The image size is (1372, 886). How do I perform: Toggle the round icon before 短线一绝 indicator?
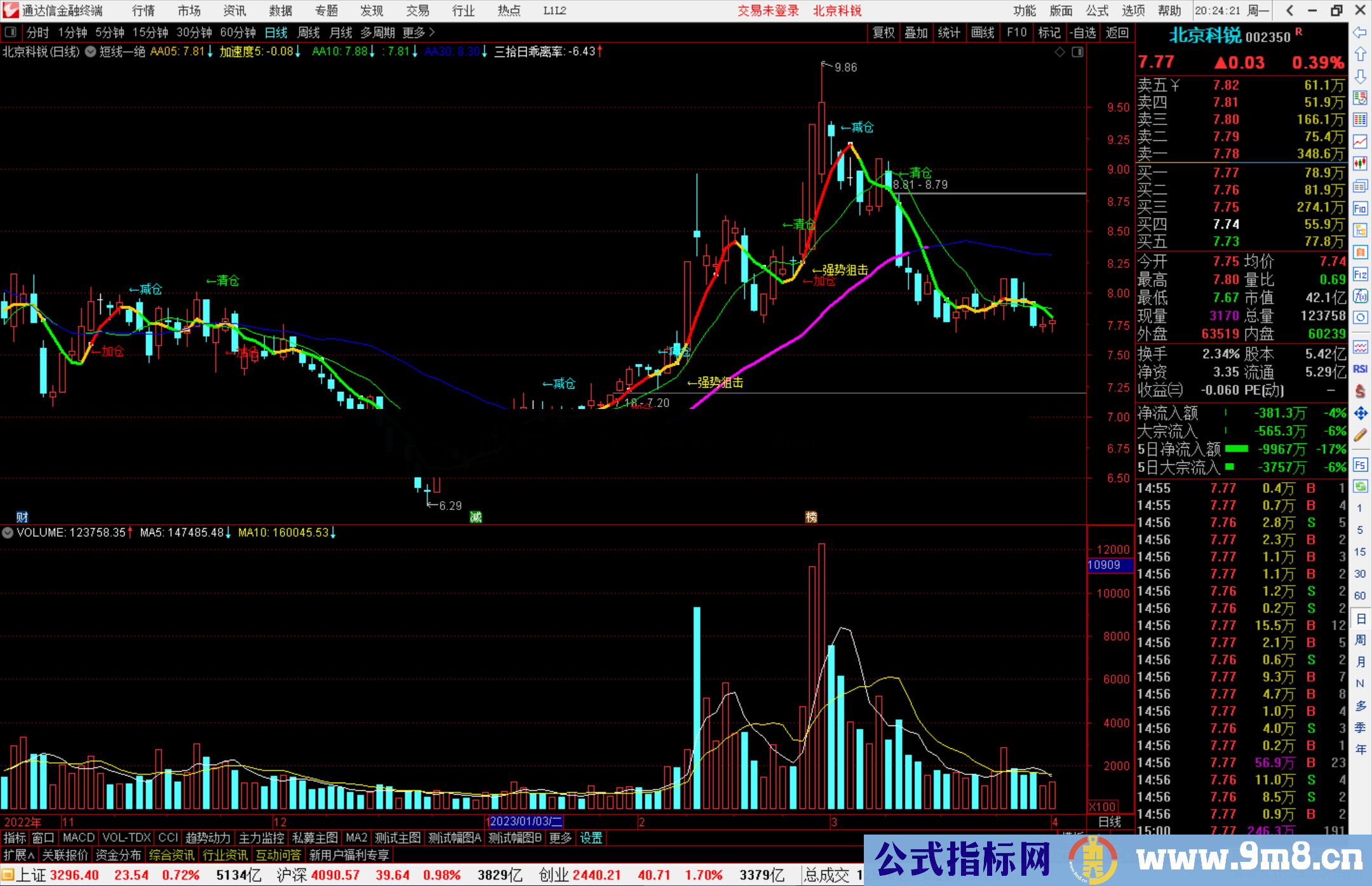(x=91, y=51)
